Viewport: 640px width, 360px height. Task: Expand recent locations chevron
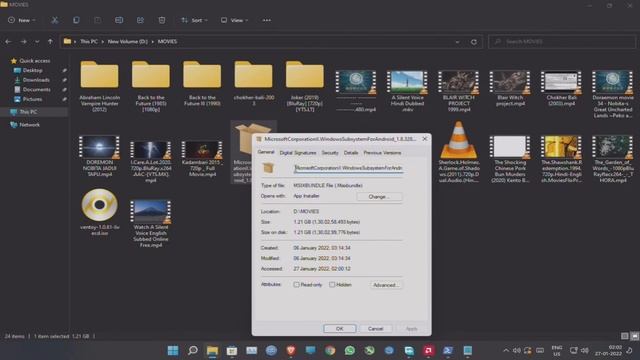[37, 42]
